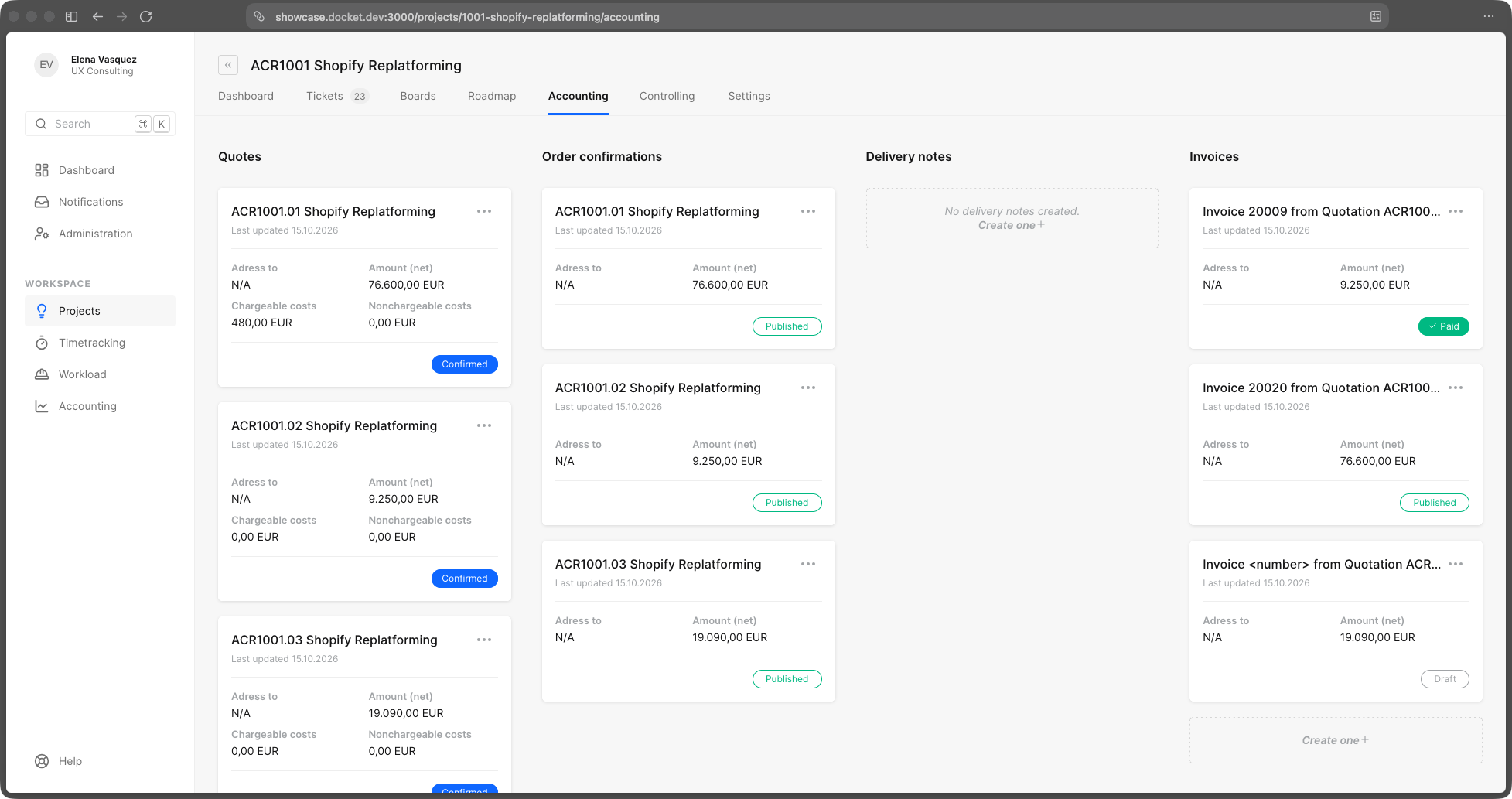Click the Paid badge on Invoice 20009
The width and height of the screenshot is (1512, 799).
pyautogui.click(x=1444, y=326)
